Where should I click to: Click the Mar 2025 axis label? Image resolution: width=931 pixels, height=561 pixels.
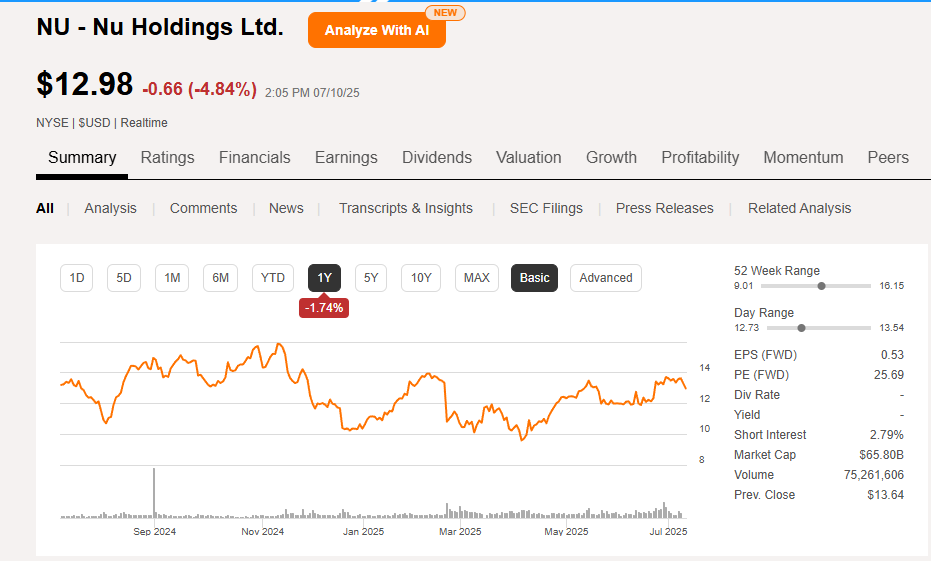click(460, 531)
